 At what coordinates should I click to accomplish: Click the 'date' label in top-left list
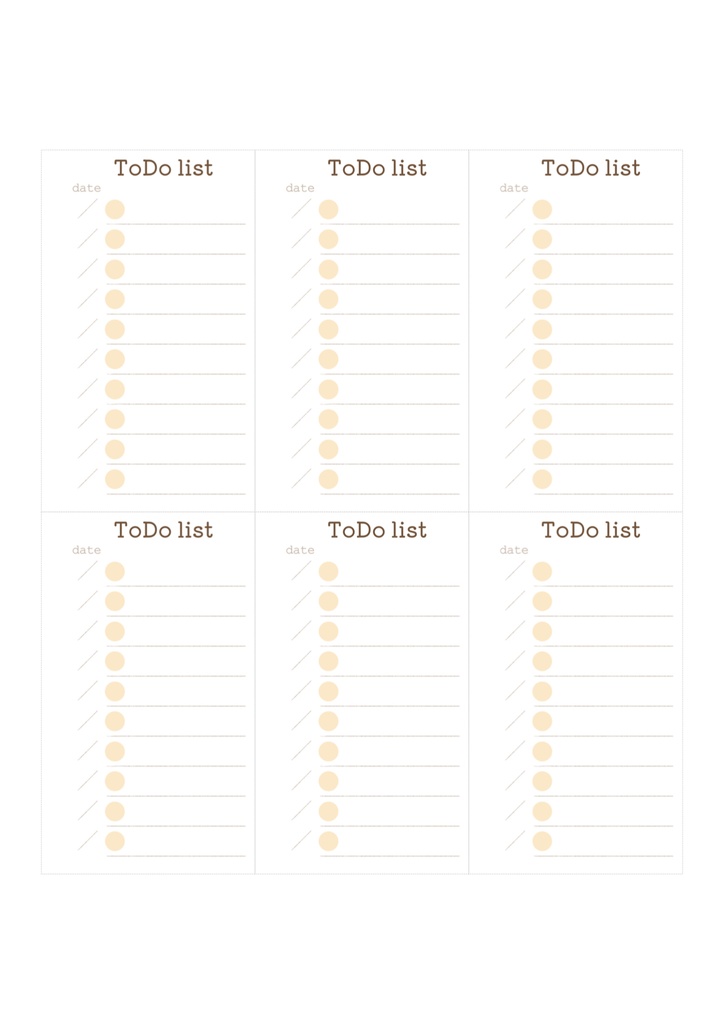[86, 188]
